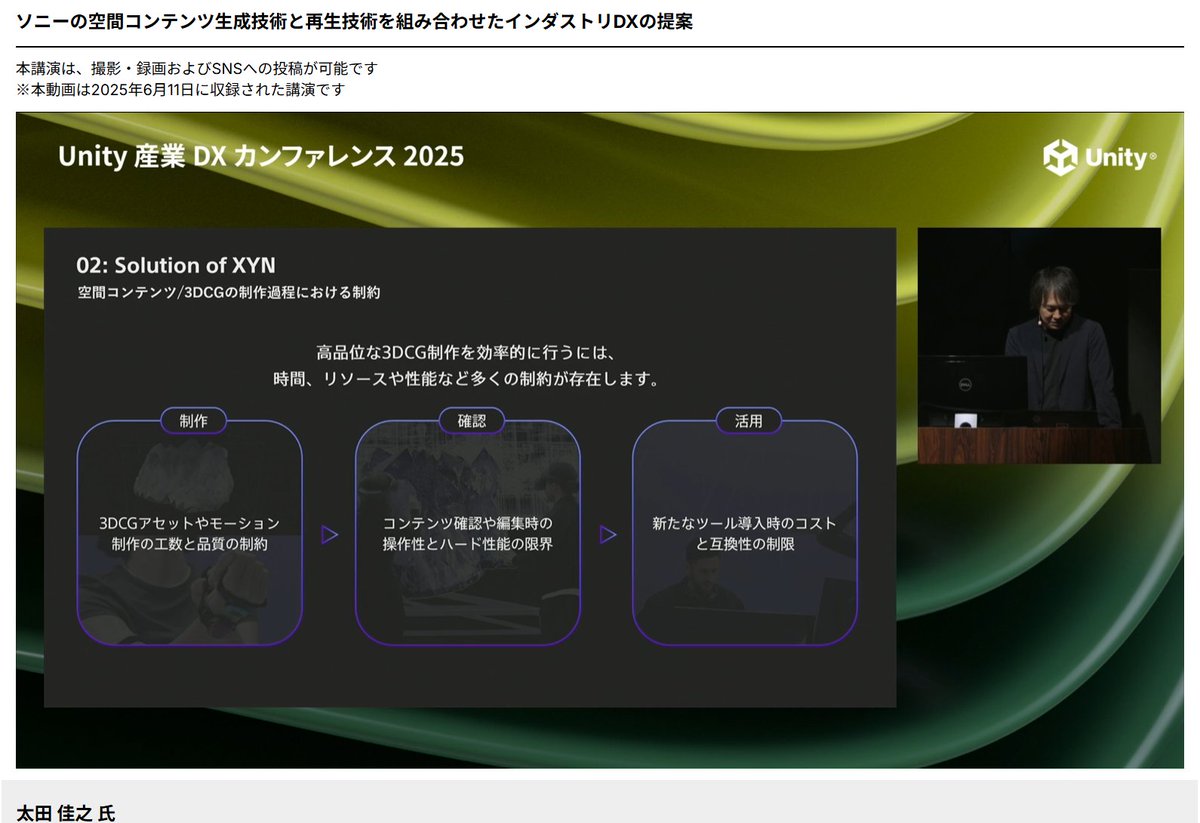The width and height of the screenshot is (1200, 823).
Task: Click the 制作 pill label
Action: point(194,421)
